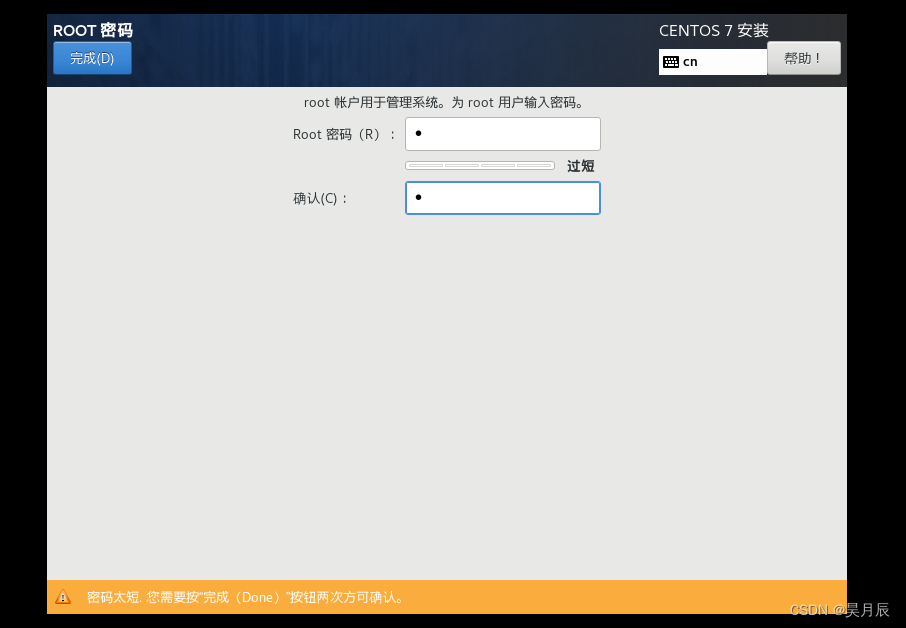Click the 过短 strength label
Screen dimensions: 906x628
[x=581, y=166]
